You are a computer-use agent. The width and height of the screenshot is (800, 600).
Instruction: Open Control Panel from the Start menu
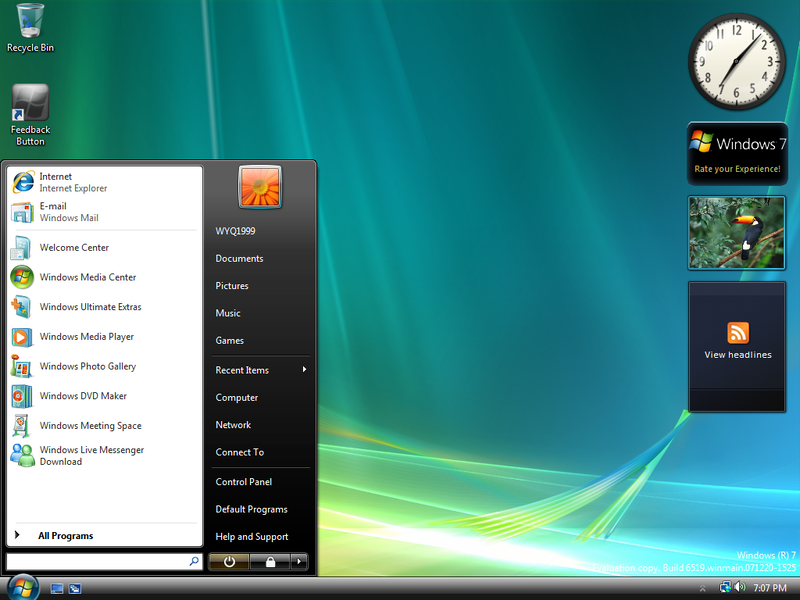pos(244,481)
